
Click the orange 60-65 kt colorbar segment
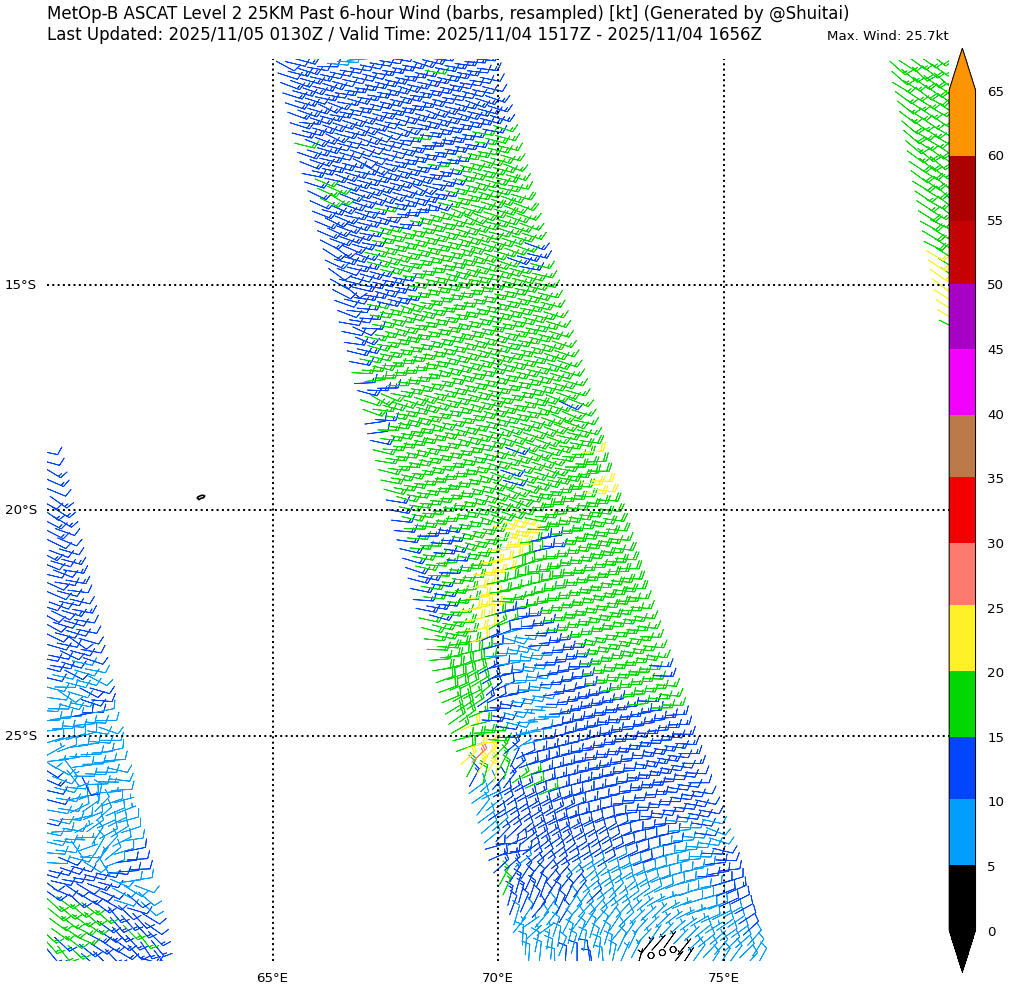[961, 123]
